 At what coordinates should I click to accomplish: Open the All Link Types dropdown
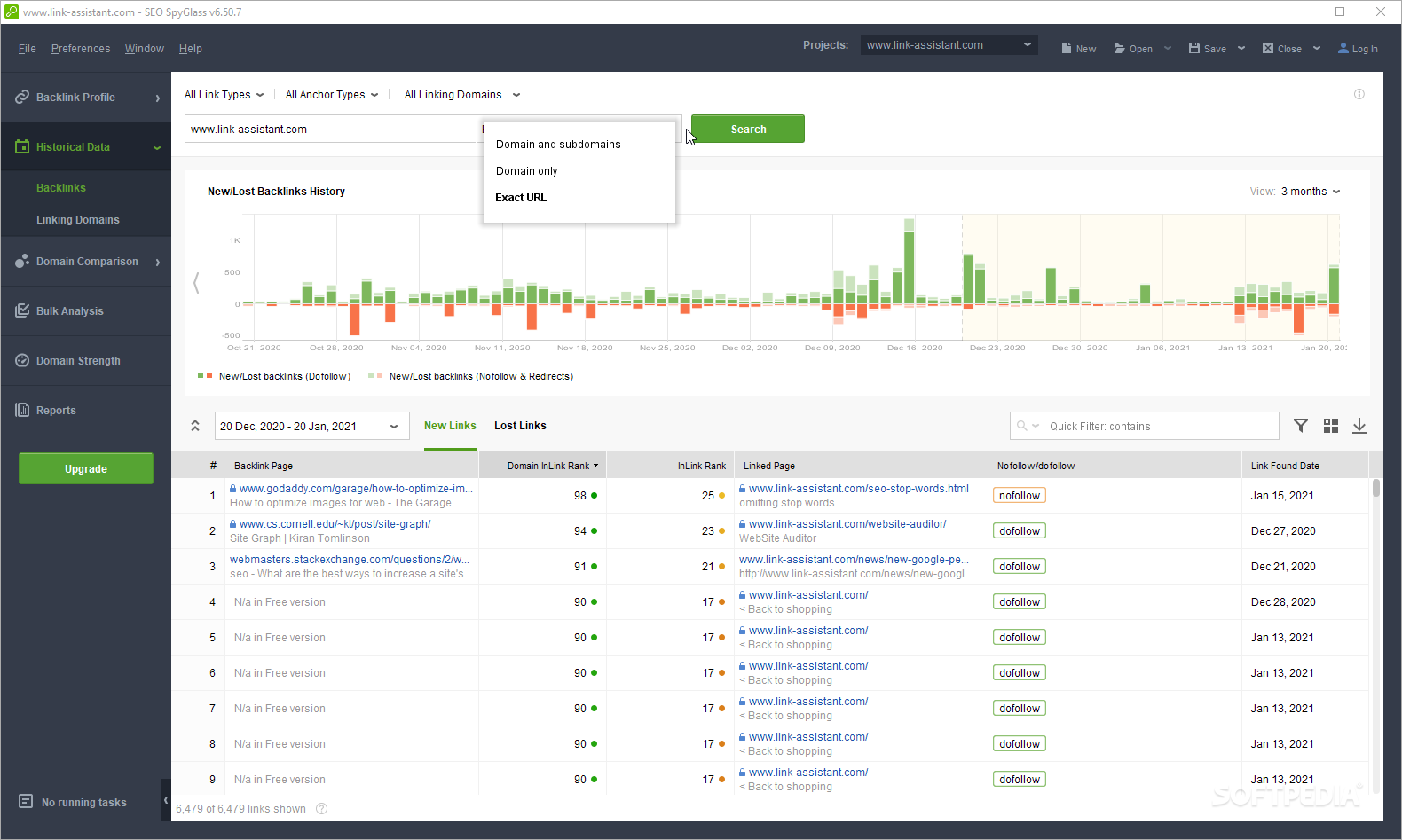(224, 95)
